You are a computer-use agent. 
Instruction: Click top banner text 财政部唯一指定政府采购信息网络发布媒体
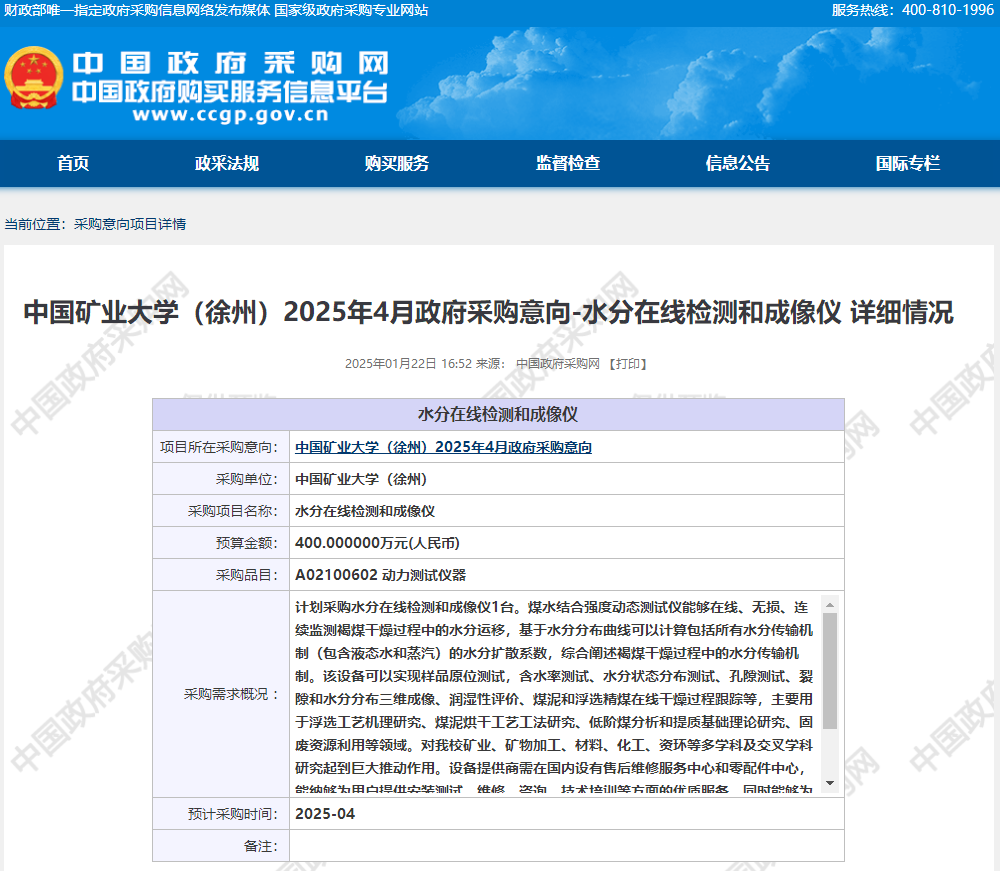tap(137, 10)
